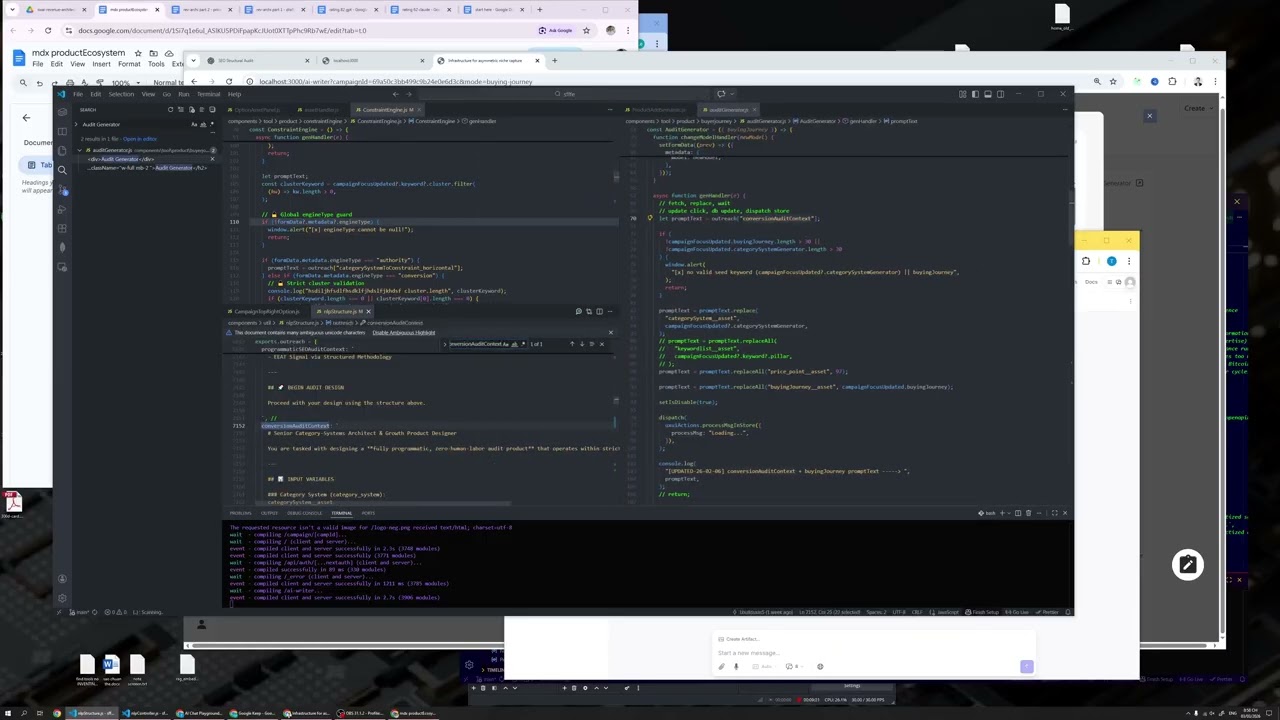Open the Search view in VS Code activity bar
This screenshot has width=1280, height=720.
click(61, 170)
